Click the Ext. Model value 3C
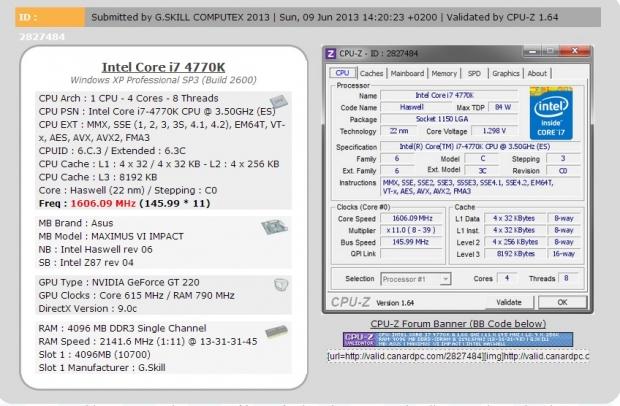620x406 pixels. [x=482, y=171]
